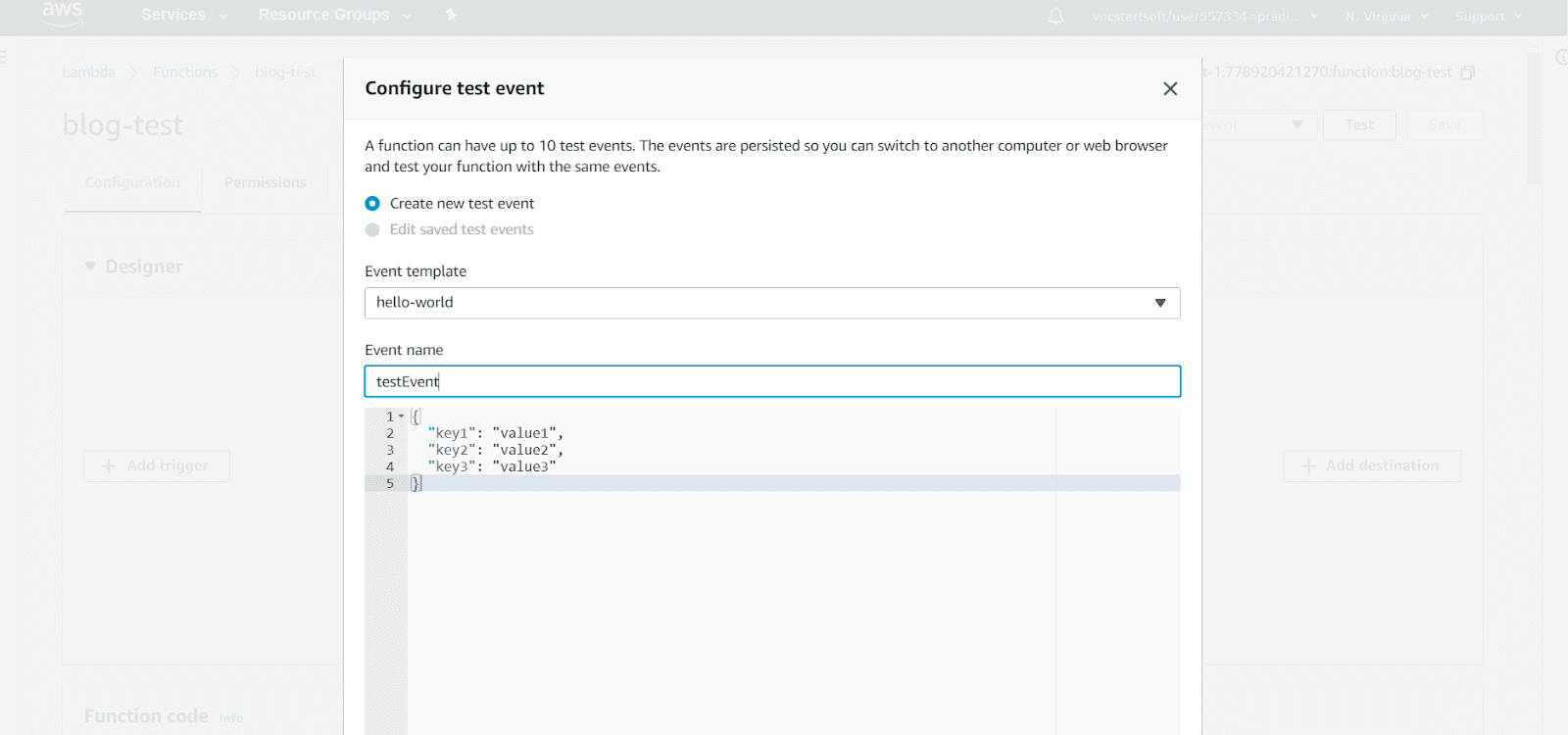This screenshot has width=1568, height=735.
Task: Click the "key1" line in editor
Action: (x=495, y=433)
